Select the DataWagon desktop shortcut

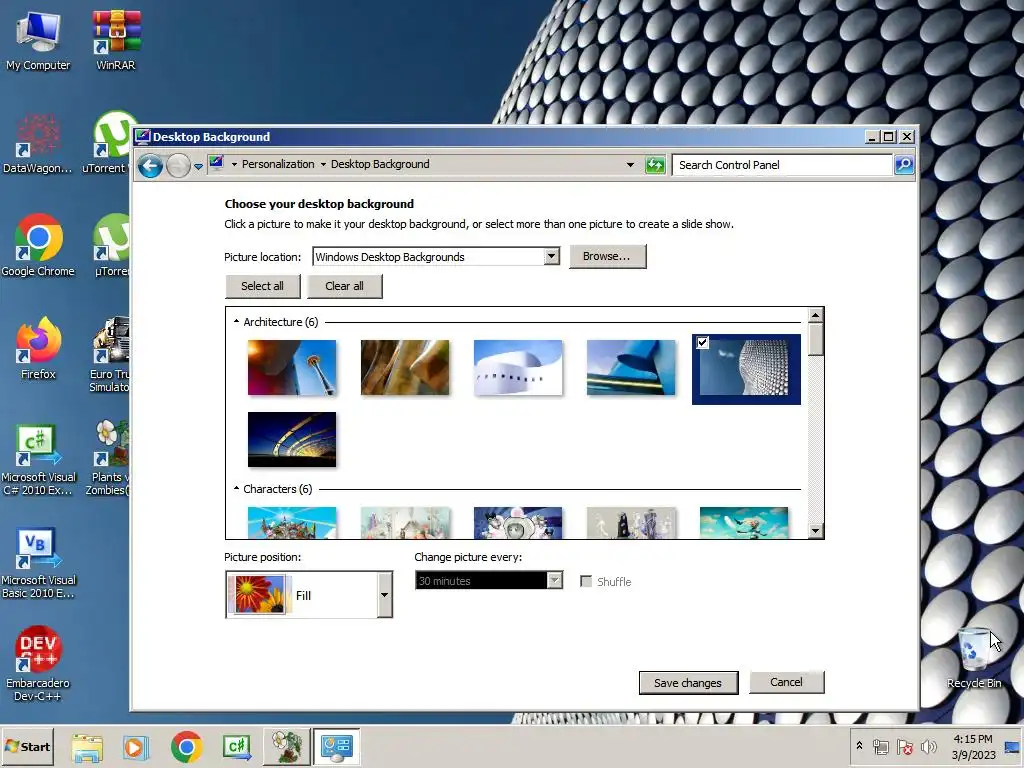38,144
